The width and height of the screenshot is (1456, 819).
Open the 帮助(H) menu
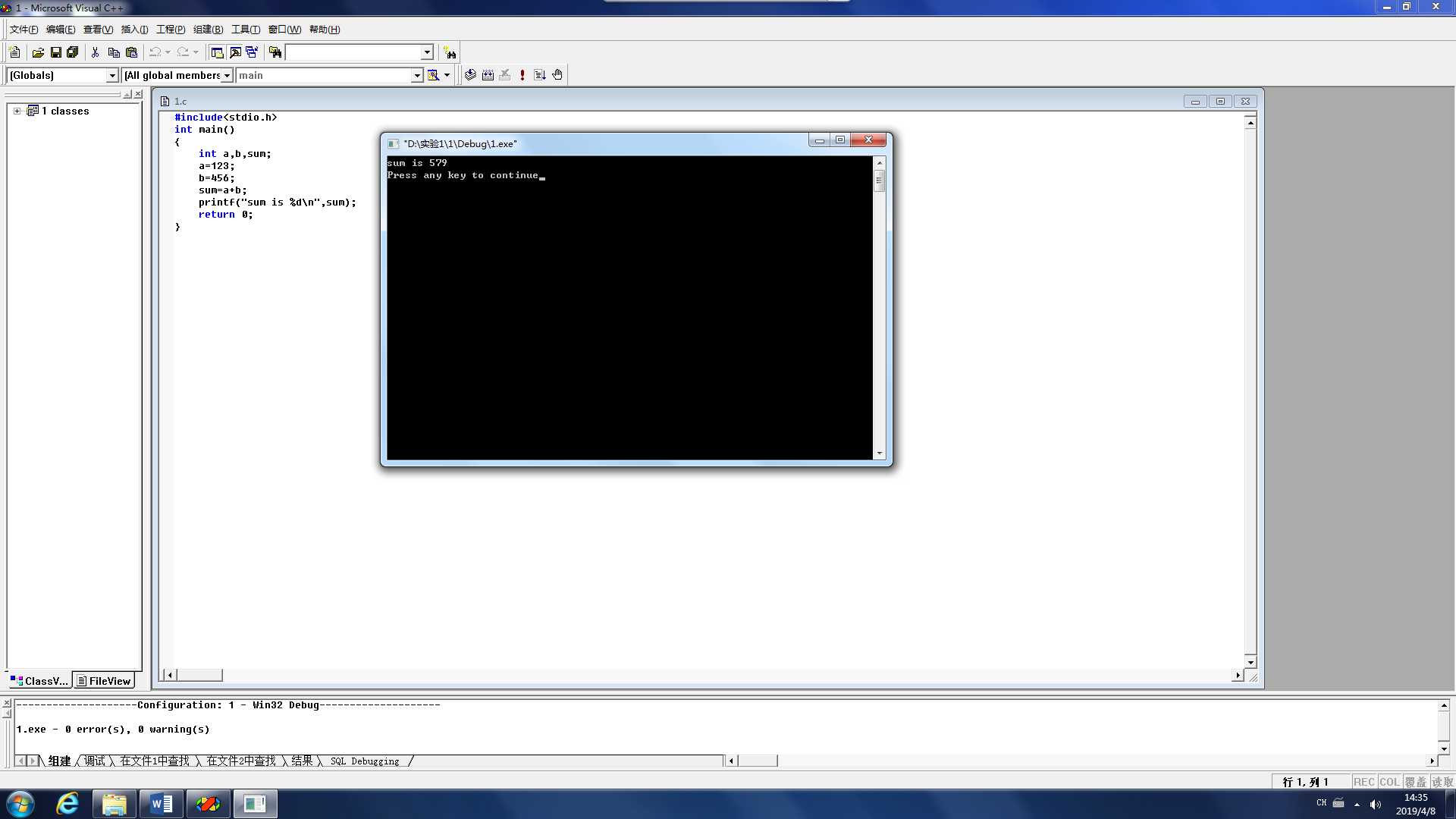point(325,30)
